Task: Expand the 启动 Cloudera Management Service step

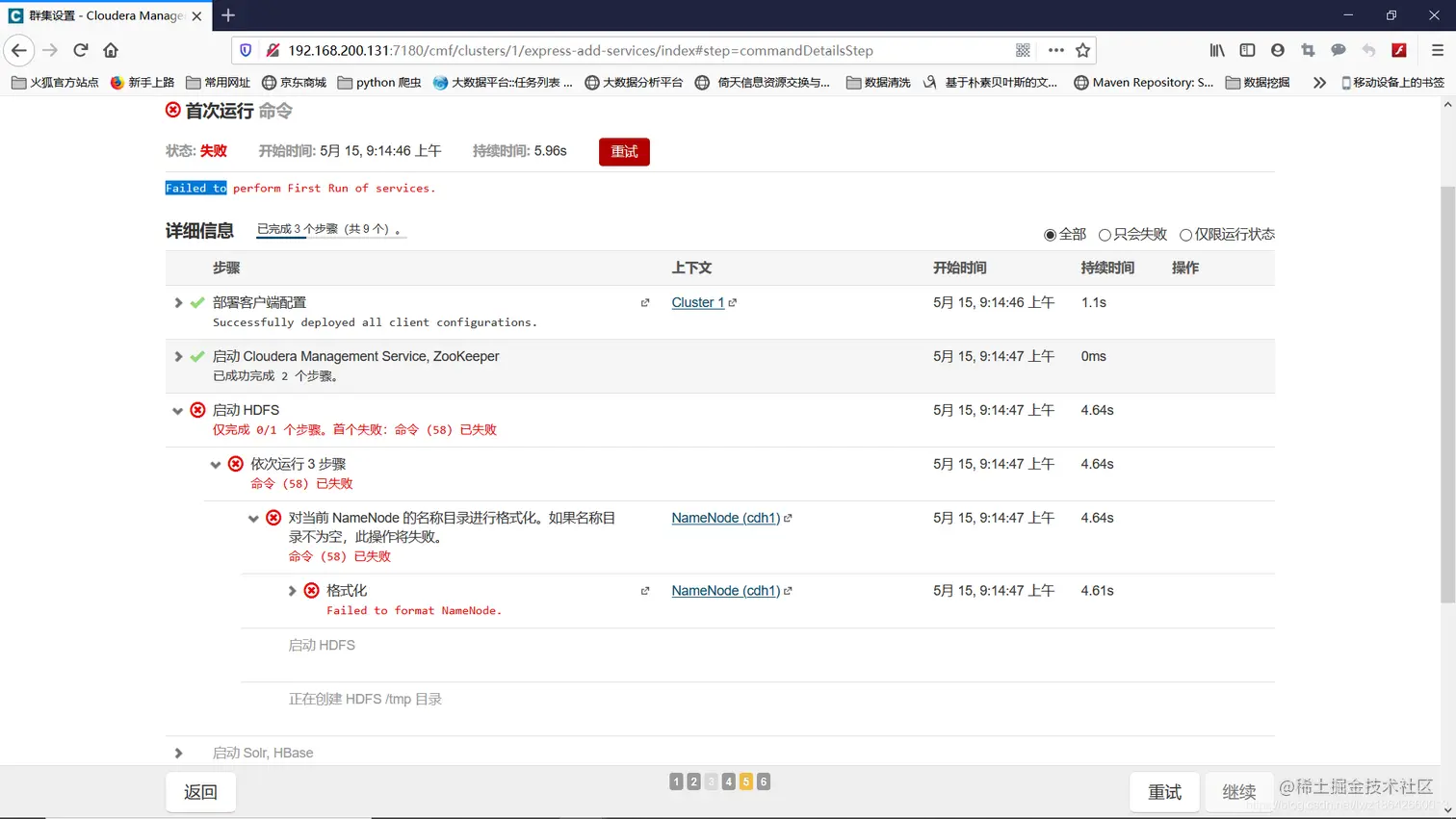Action: coord(178,356)
